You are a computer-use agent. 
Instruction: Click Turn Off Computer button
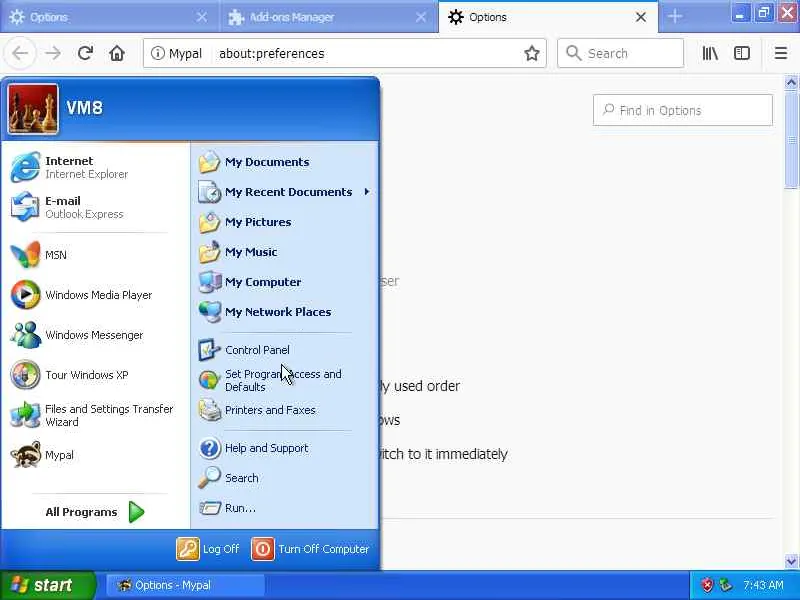point(310,549)
